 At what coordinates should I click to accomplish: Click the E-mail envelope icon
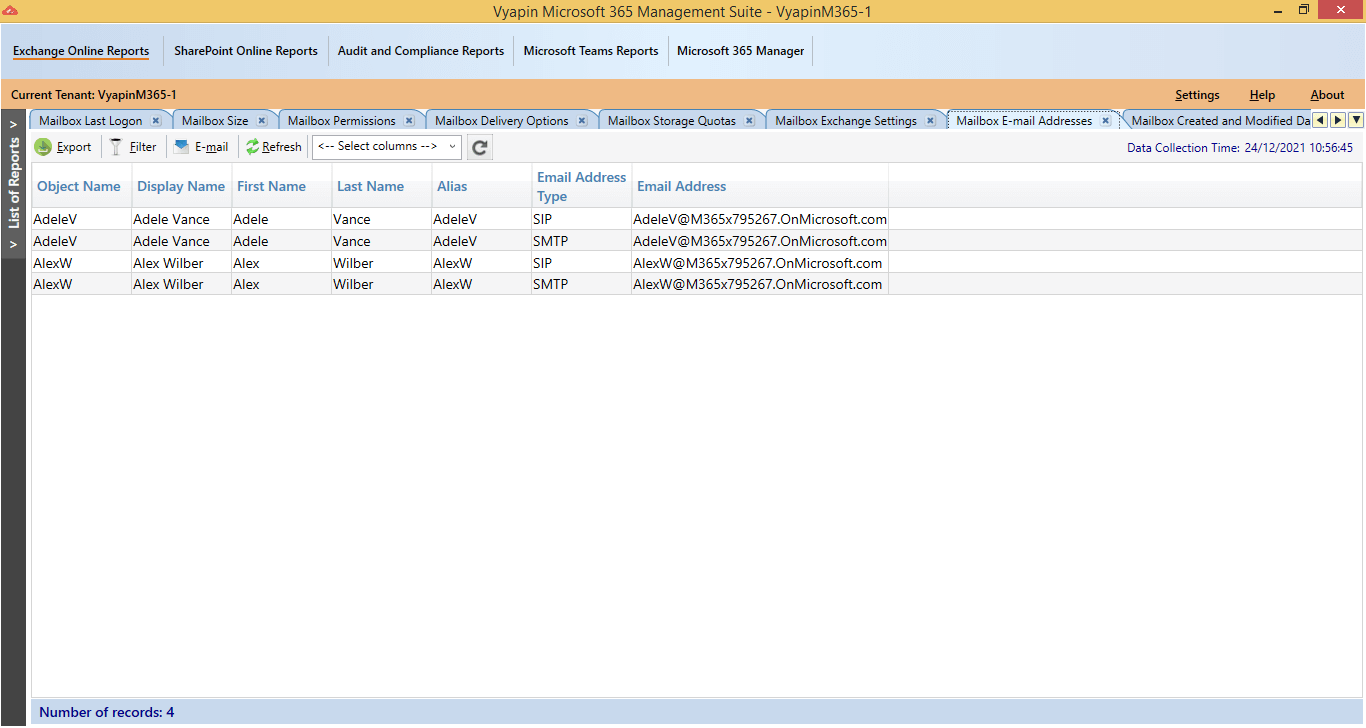click(x=181, y=147)
